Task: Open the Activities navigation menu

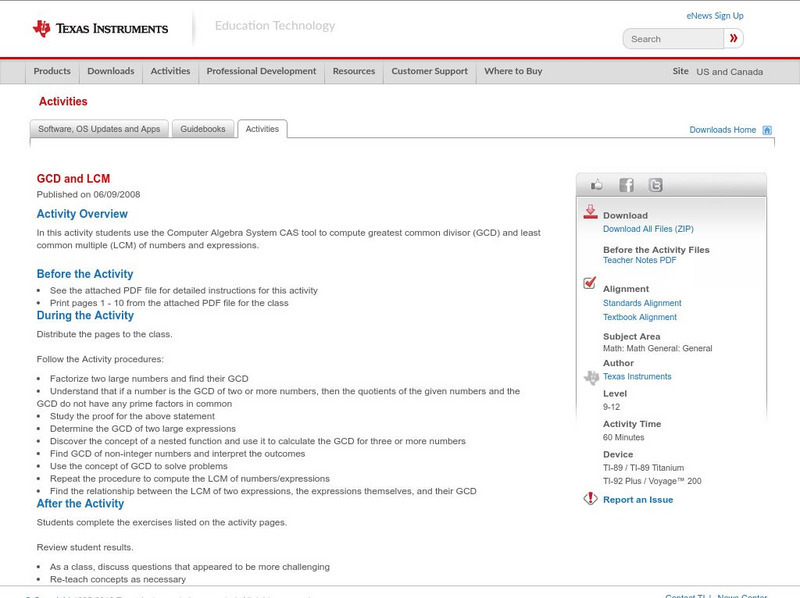Action: tap(170, 71)
